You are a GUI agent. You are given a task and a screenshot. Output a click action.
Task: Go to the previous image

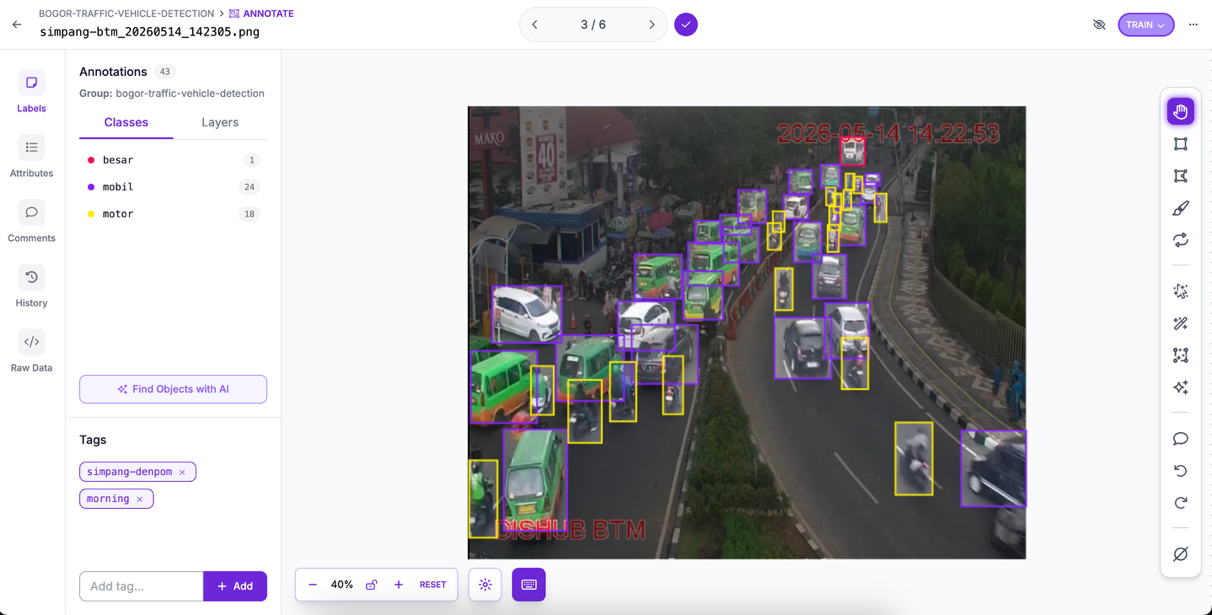tap(535, 24)
